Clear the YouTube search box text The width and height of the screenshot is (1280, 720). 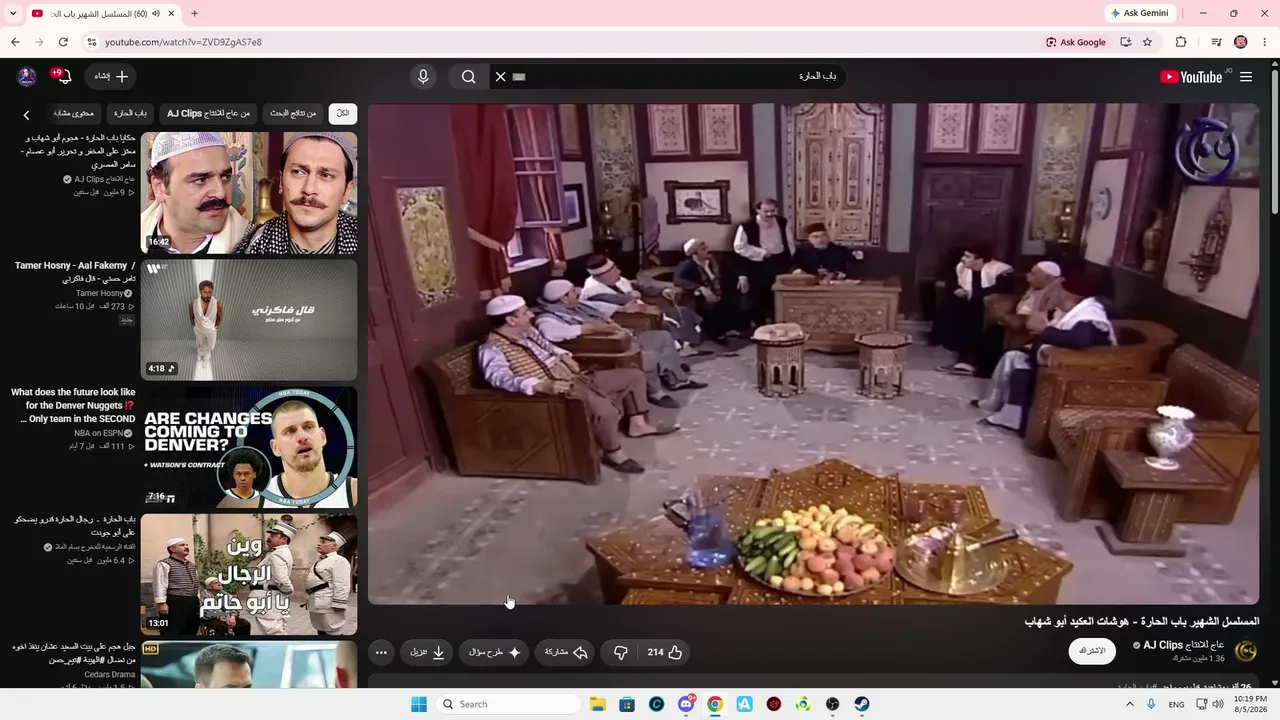501,77
